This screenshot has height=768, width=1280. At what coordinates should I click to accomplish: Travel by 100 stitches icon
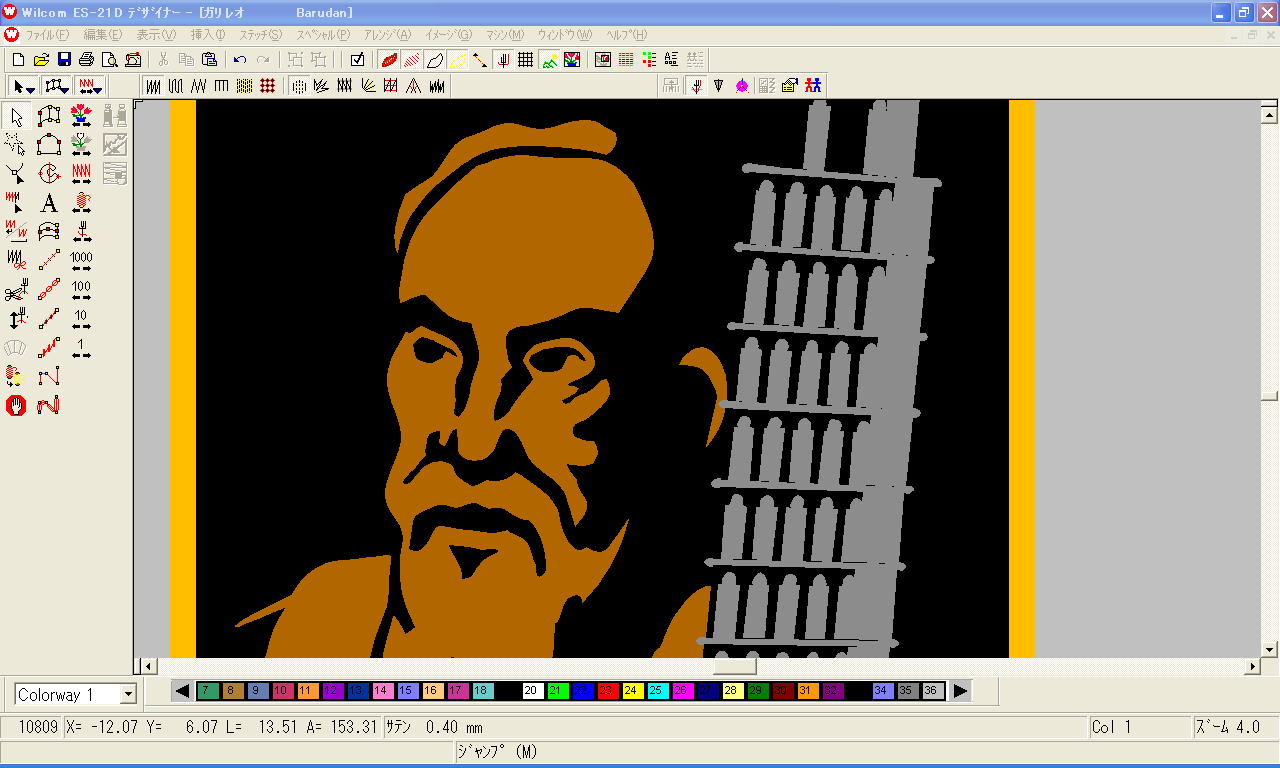coord(82,290)
